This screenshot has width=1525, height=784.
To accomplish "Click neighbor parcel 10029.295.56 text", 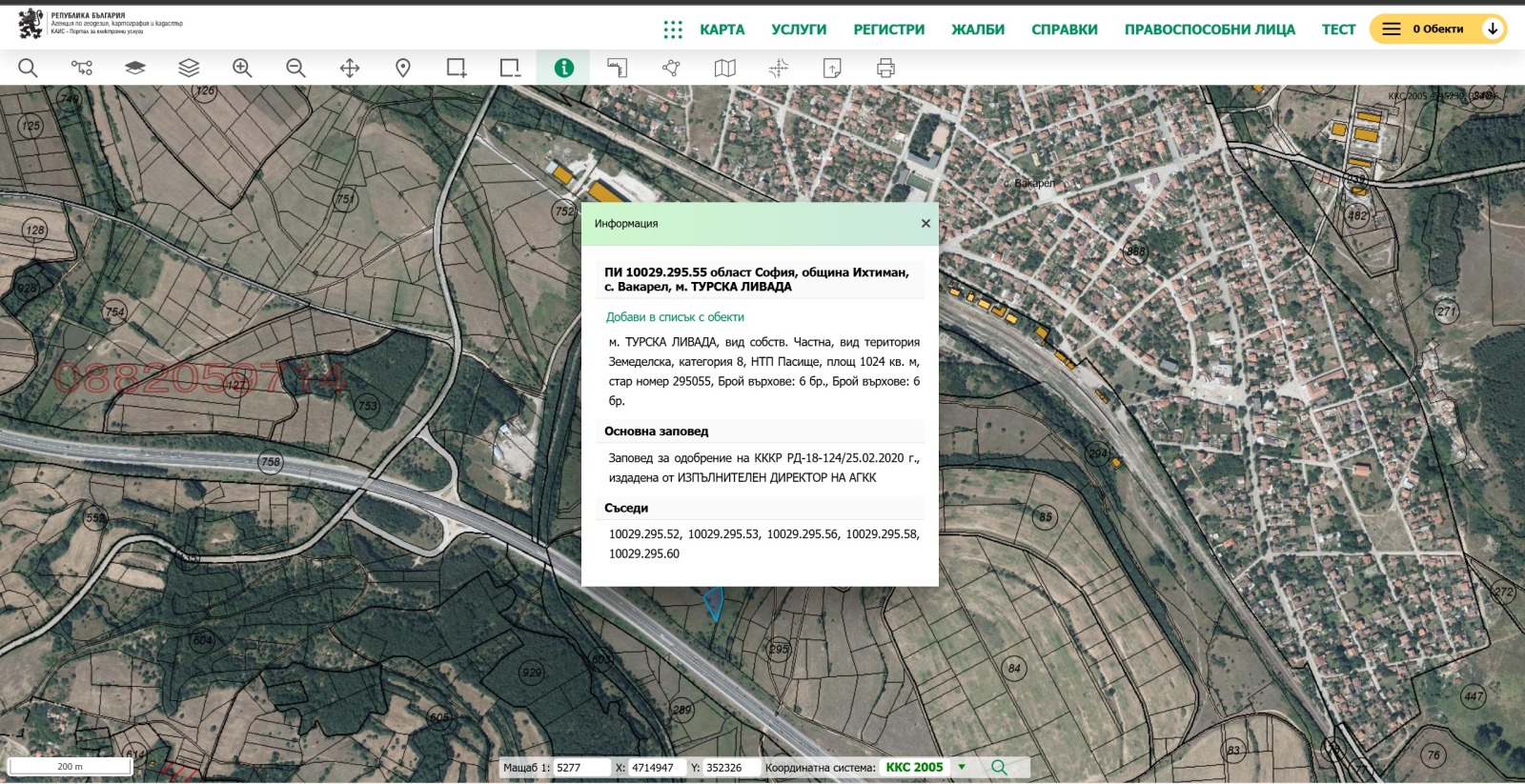I will 803,533.
